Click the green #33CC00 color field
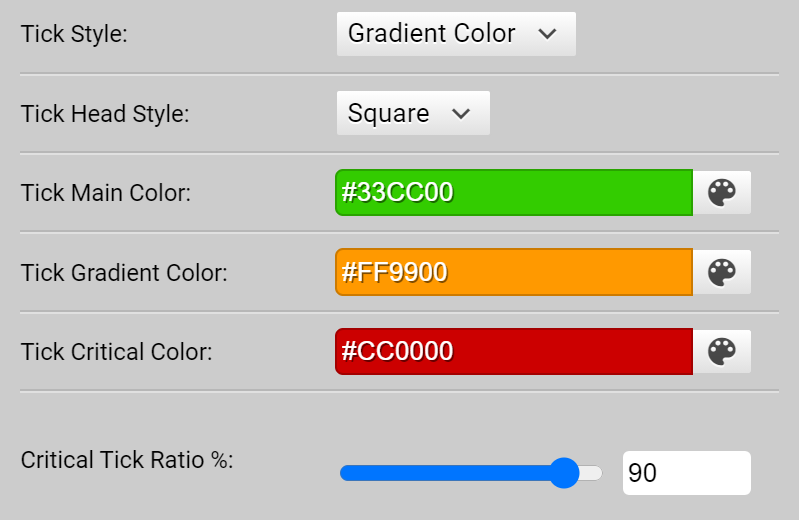Viewport: 799px width, 520px height. click(514, 193)
